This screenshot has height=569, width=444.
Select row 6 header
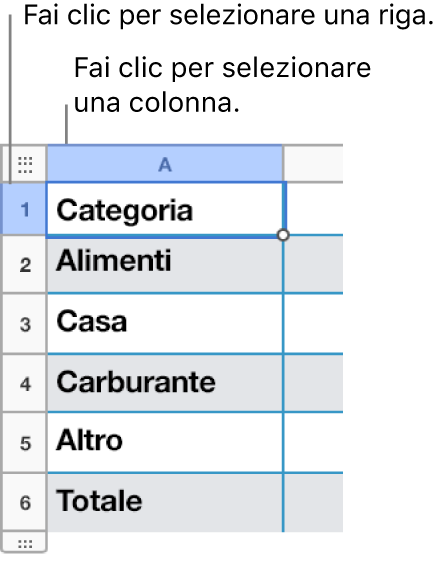click(x=25, y=503)
